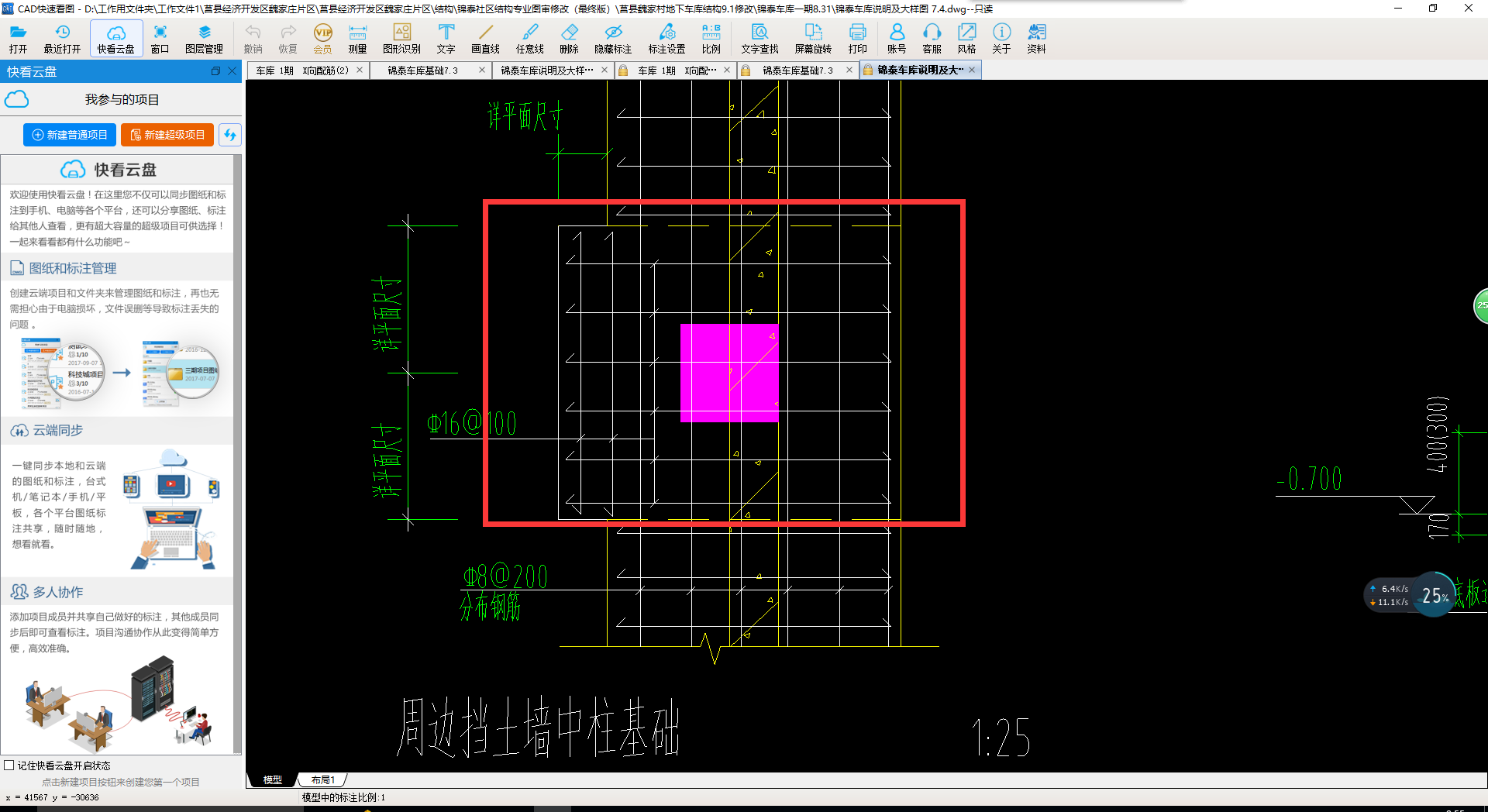The image size is (1488, 812).
Task: Click the 恢复 redo icon
Action: click(x=288, y=38)
